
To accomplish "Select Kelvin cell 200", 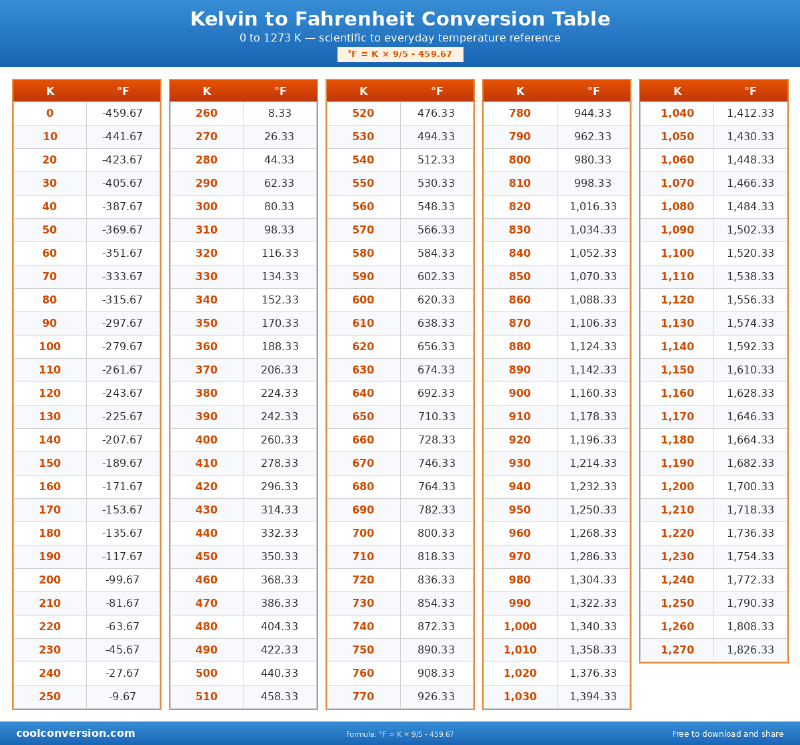I will tap(50, 580).
